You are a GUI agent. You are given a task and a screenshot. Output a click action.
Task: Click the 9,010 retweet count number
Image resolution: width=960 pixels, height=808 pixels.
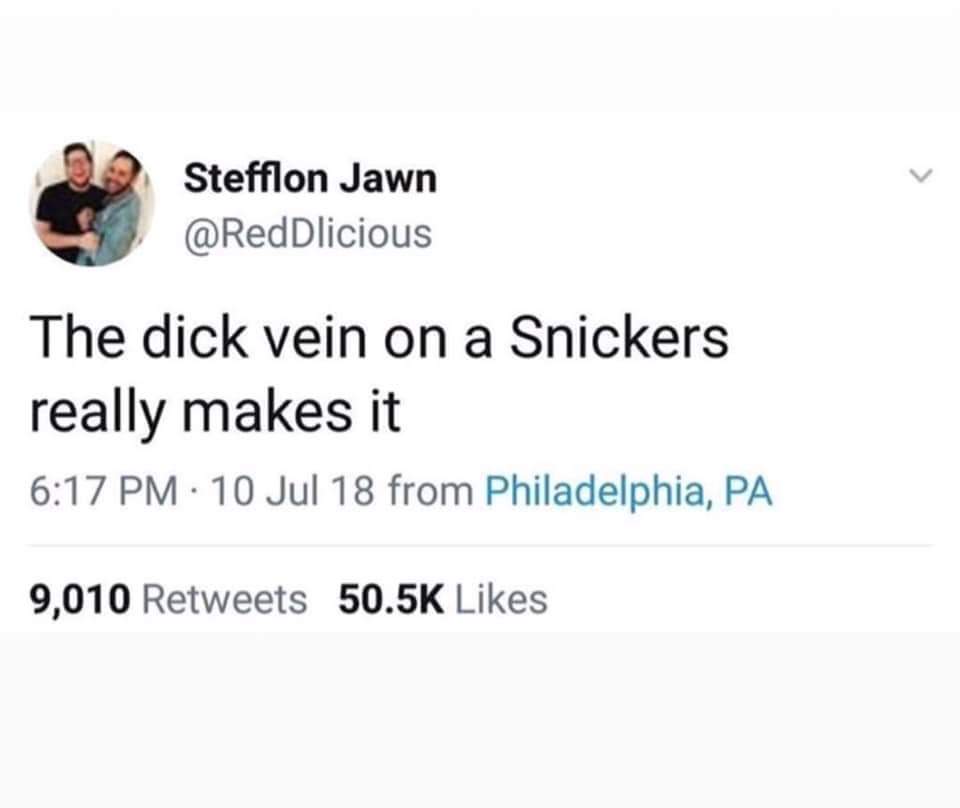click(x=80, y=599)
